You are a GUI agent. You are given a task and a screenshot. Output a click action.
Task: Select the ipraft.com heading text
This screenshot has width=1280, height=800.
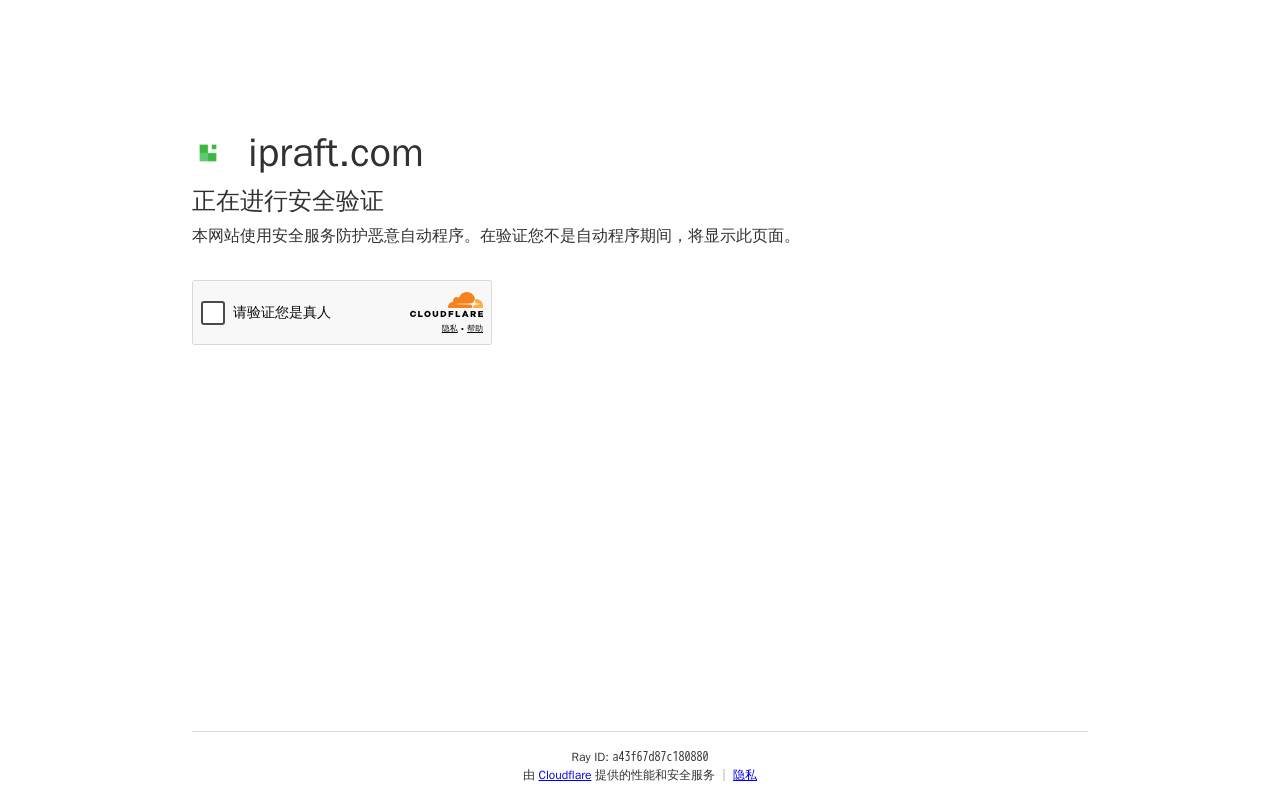pyautogui.click(x=336, y=153)
